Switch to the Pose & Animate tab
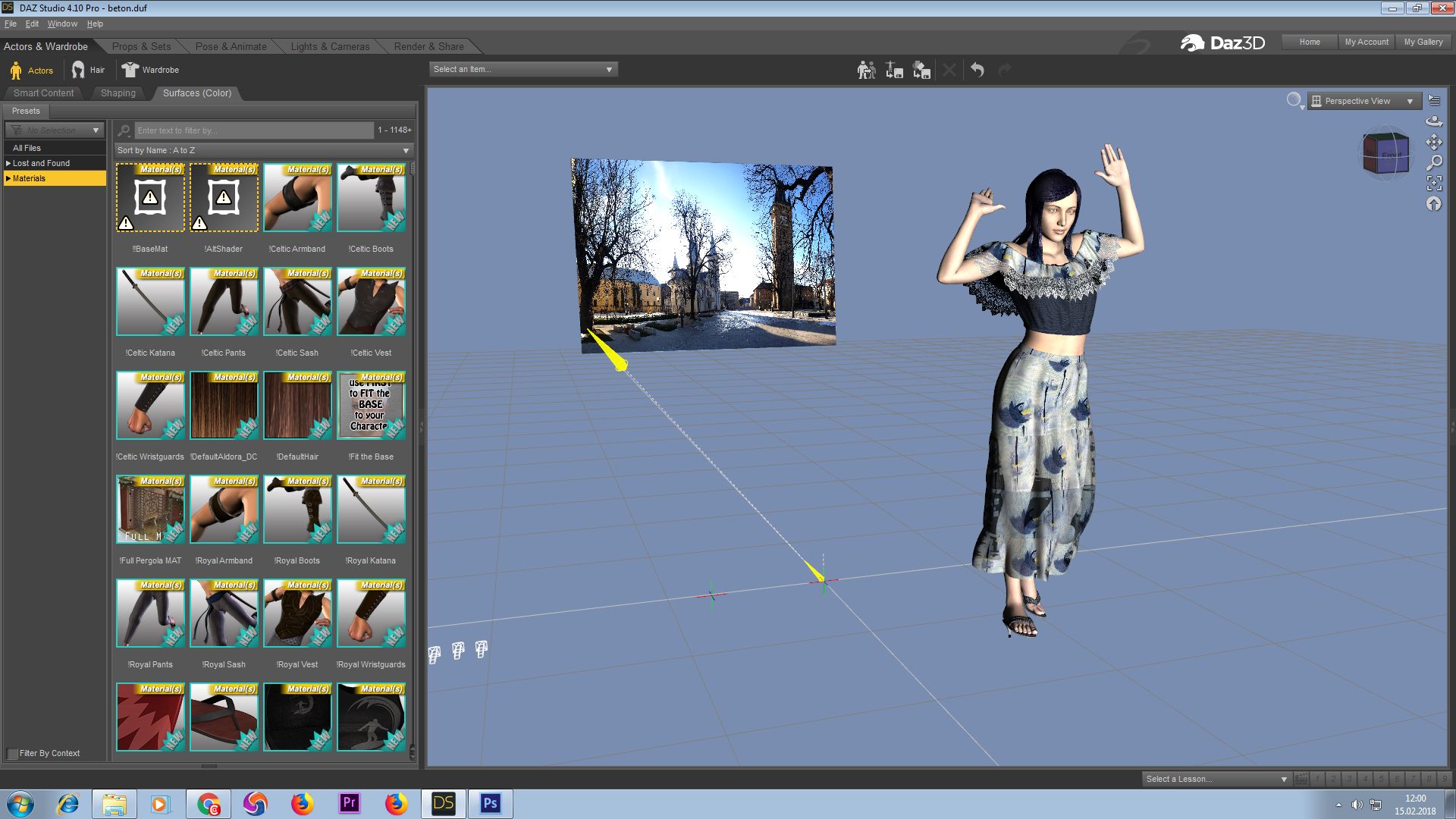This screenshot has height=819, width=1456. 231,46
